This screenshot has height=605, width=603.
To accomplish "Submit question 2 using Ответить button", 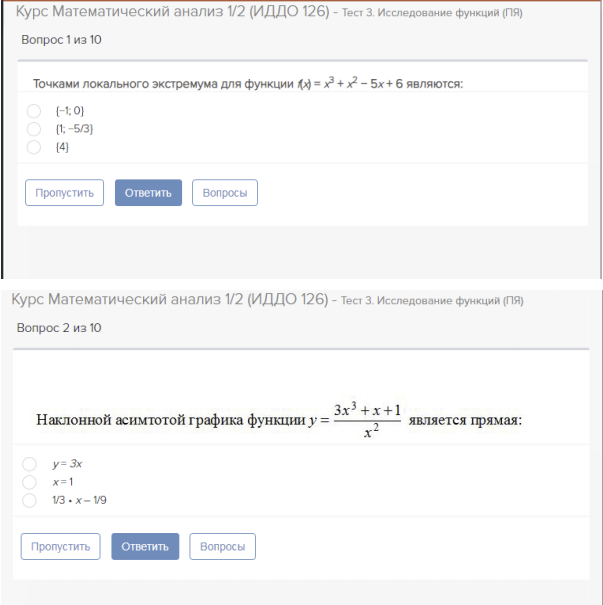I will 145,547.
